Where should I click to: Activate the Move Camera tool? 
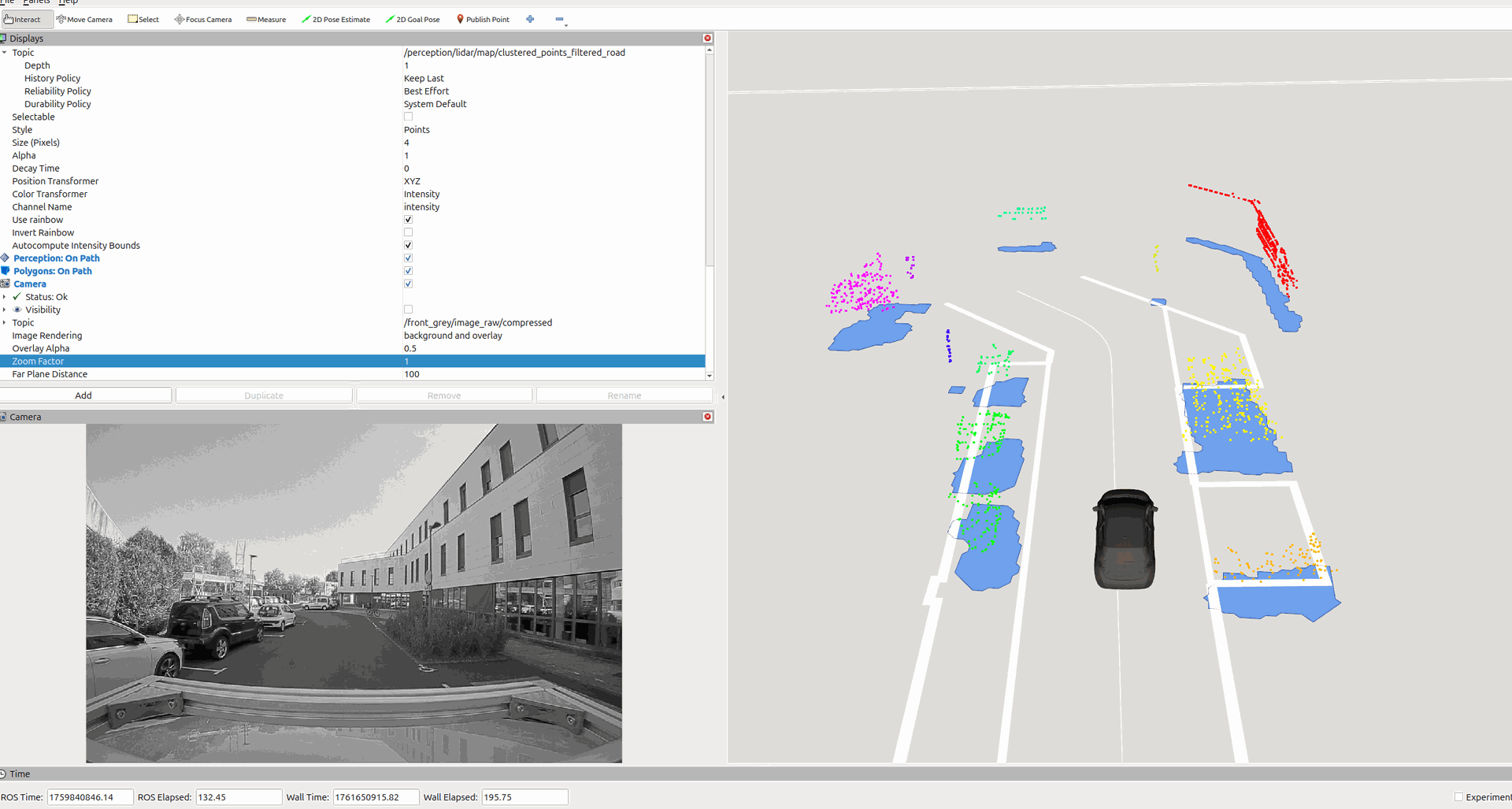point(84,20)
